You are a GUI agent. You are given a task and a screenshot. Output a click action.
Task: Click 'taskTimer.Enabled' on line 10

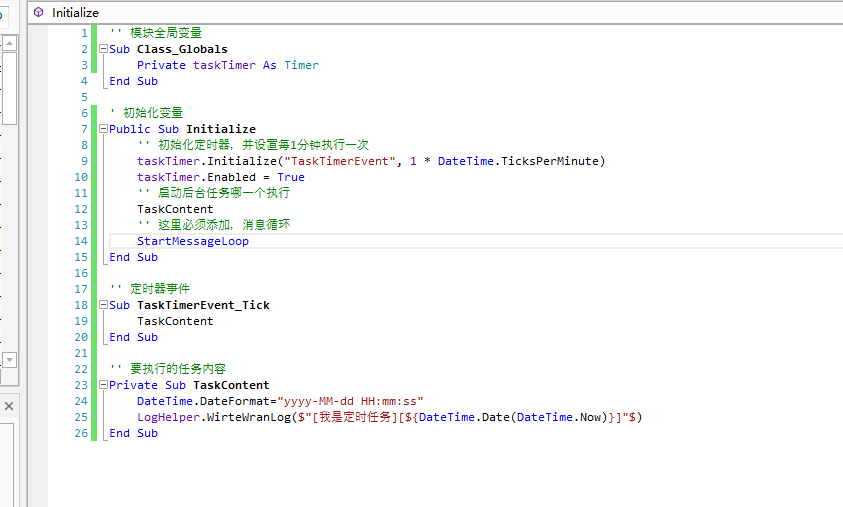[x=196, y=177]
